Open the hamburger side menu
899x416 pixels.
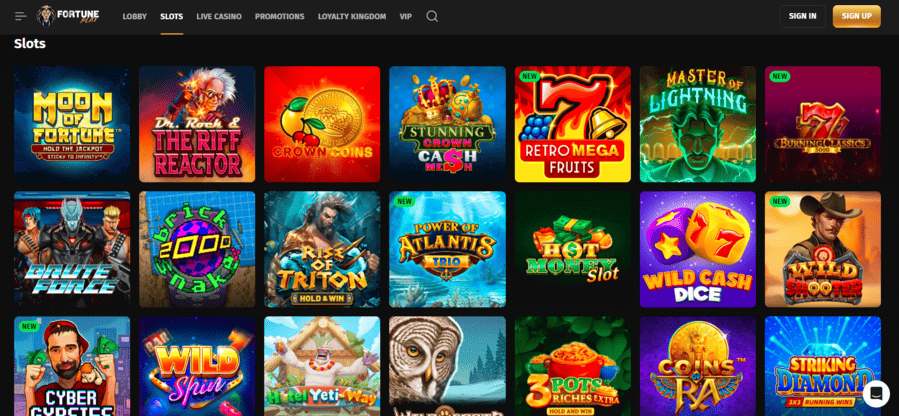(21, 16)
